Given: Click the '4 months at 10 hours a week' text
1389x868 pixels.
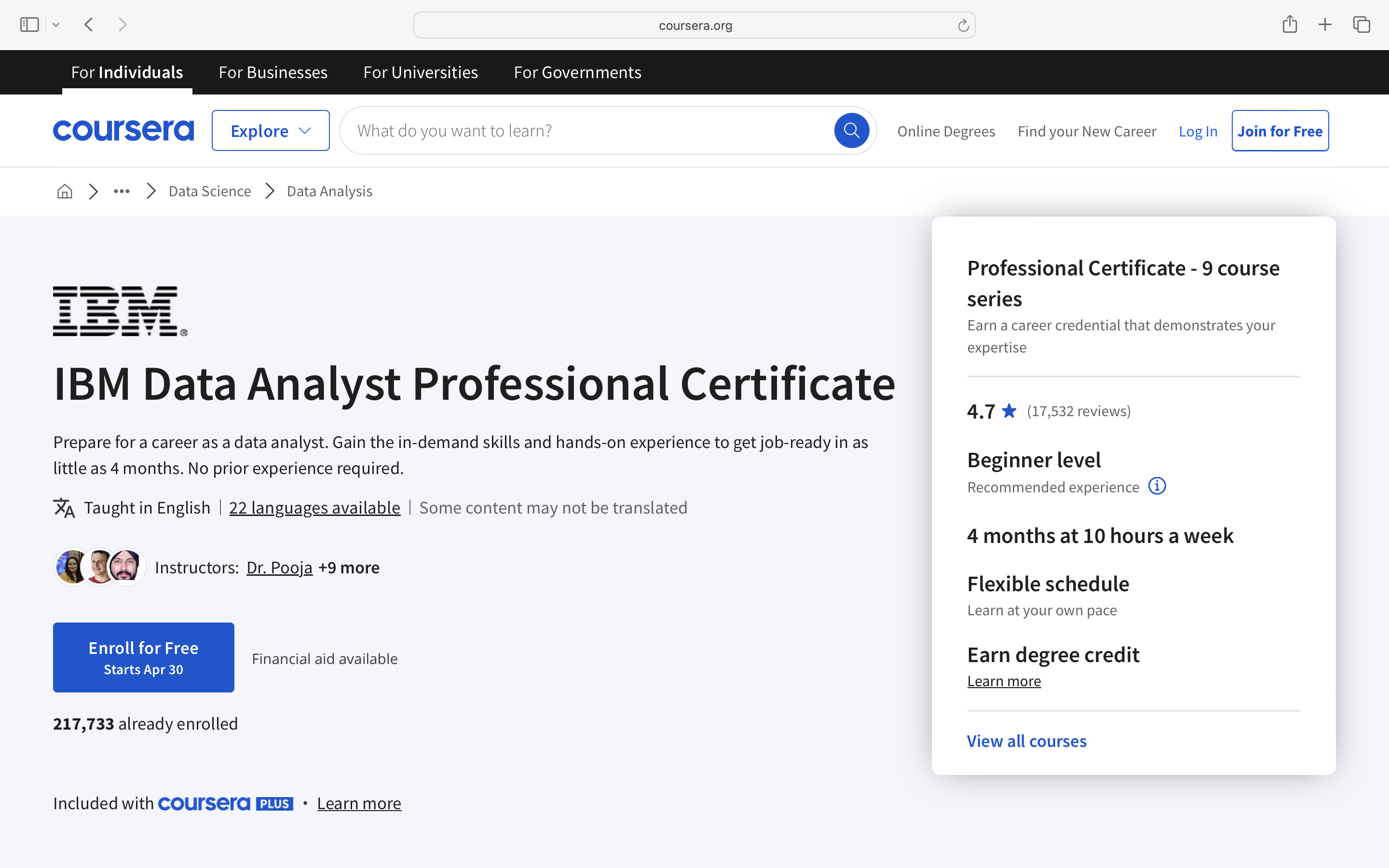Looking at the screenshot, I should [x=1100, y=536].
